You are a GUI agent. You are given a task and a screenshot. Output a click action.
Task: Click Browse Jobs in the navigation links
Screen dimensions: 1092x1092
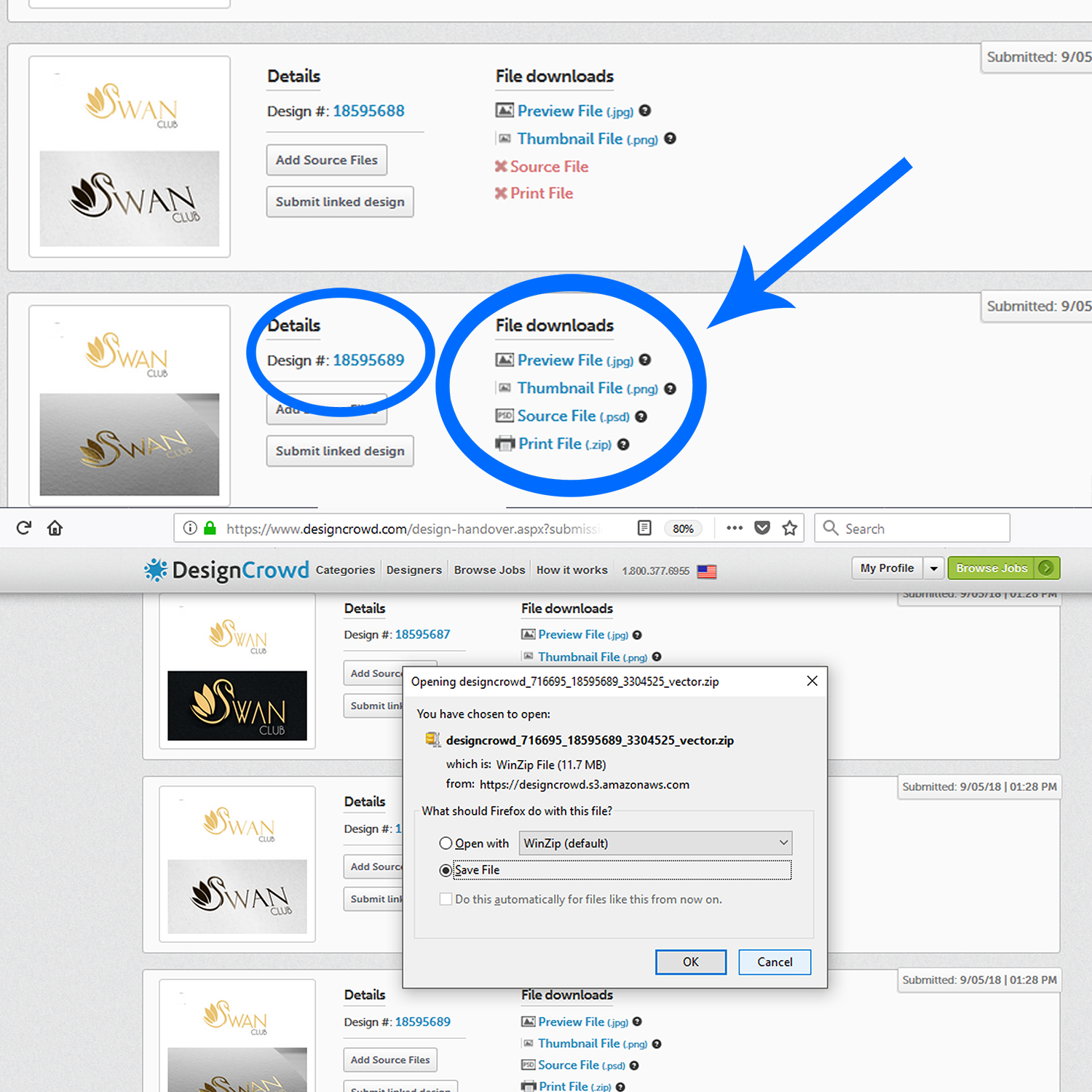coord(489,570)
